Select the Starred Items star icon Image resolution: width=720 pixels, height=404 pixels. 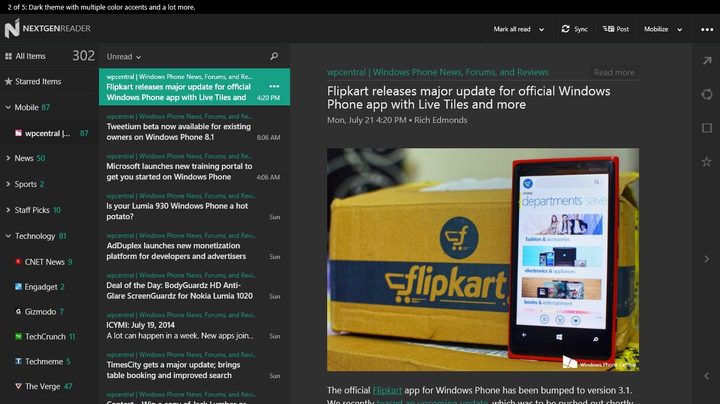click(8, 81)
